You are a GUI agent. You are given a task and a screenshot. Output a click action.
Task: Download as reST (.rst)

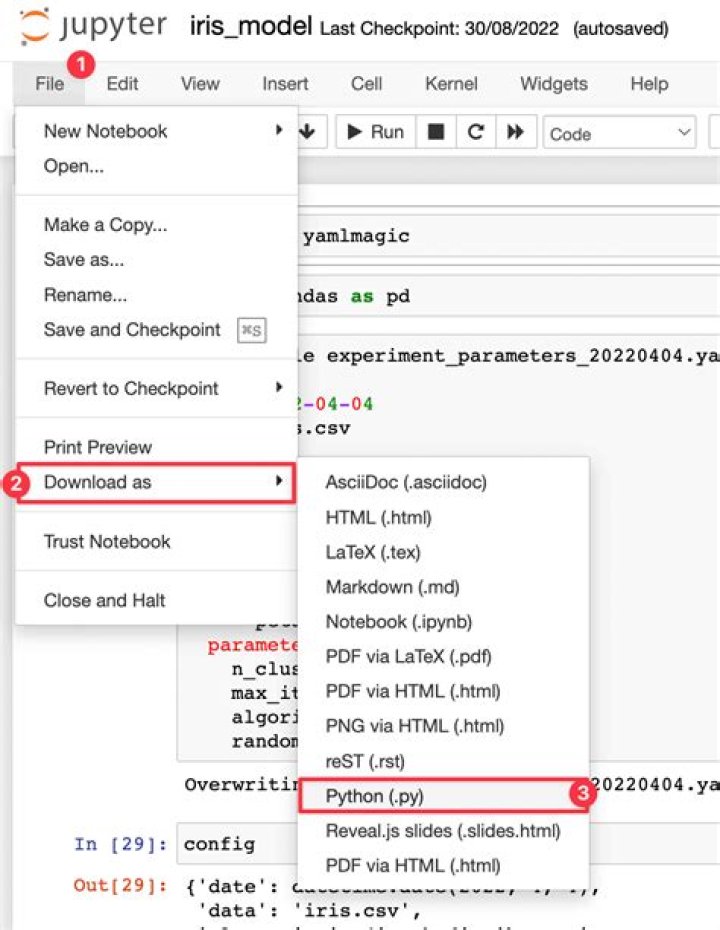coord(444,761)
